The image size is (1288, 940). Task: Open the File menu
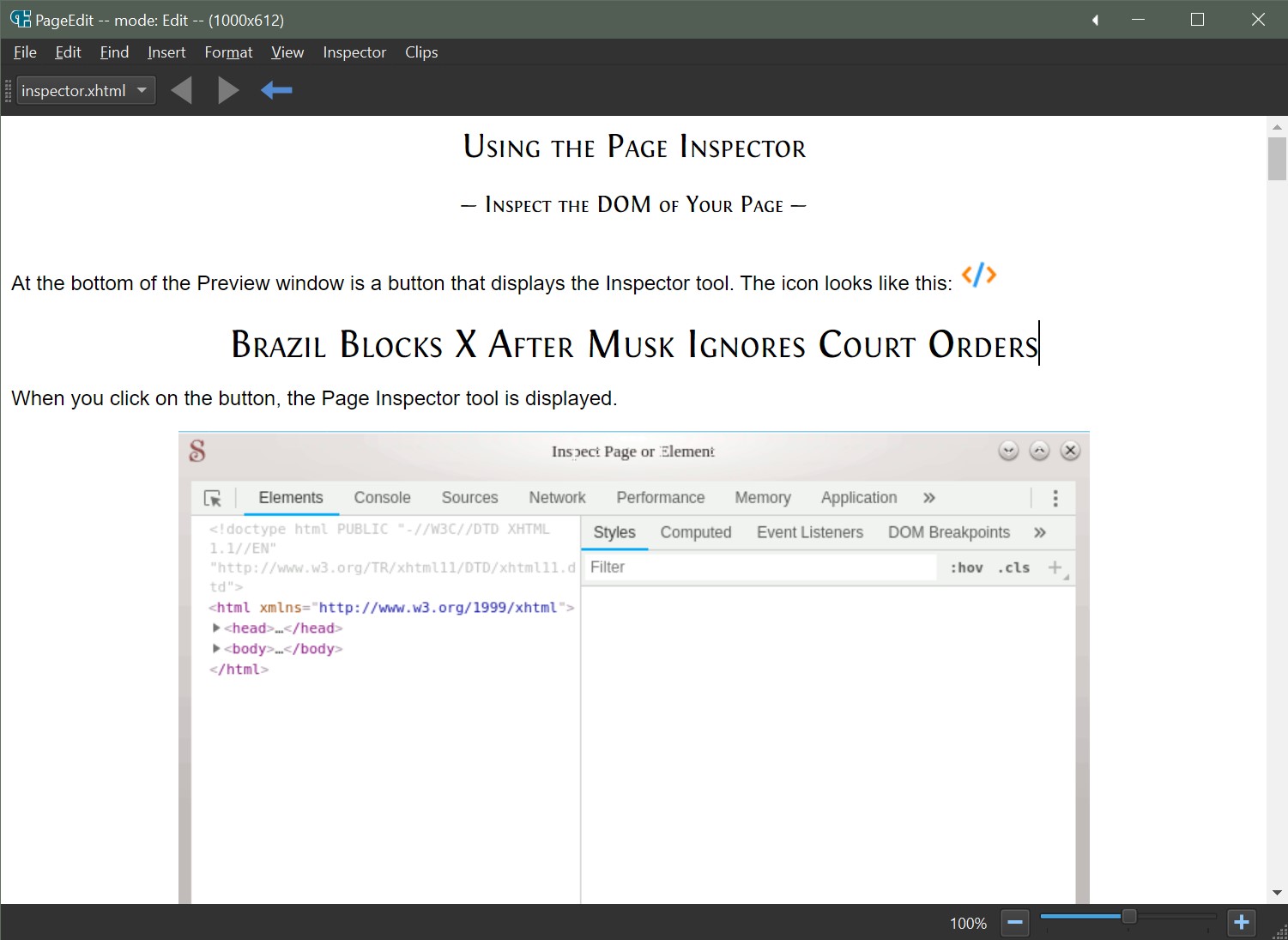[25, 52]
